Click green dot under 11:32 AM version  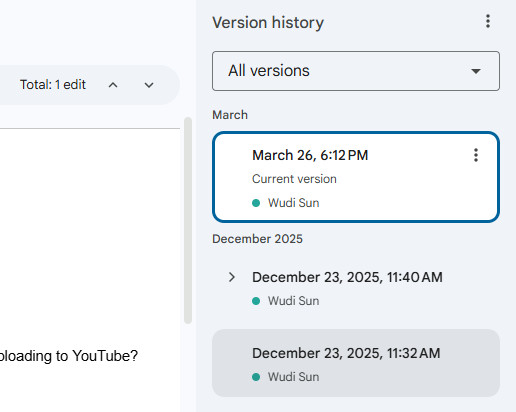256,377
